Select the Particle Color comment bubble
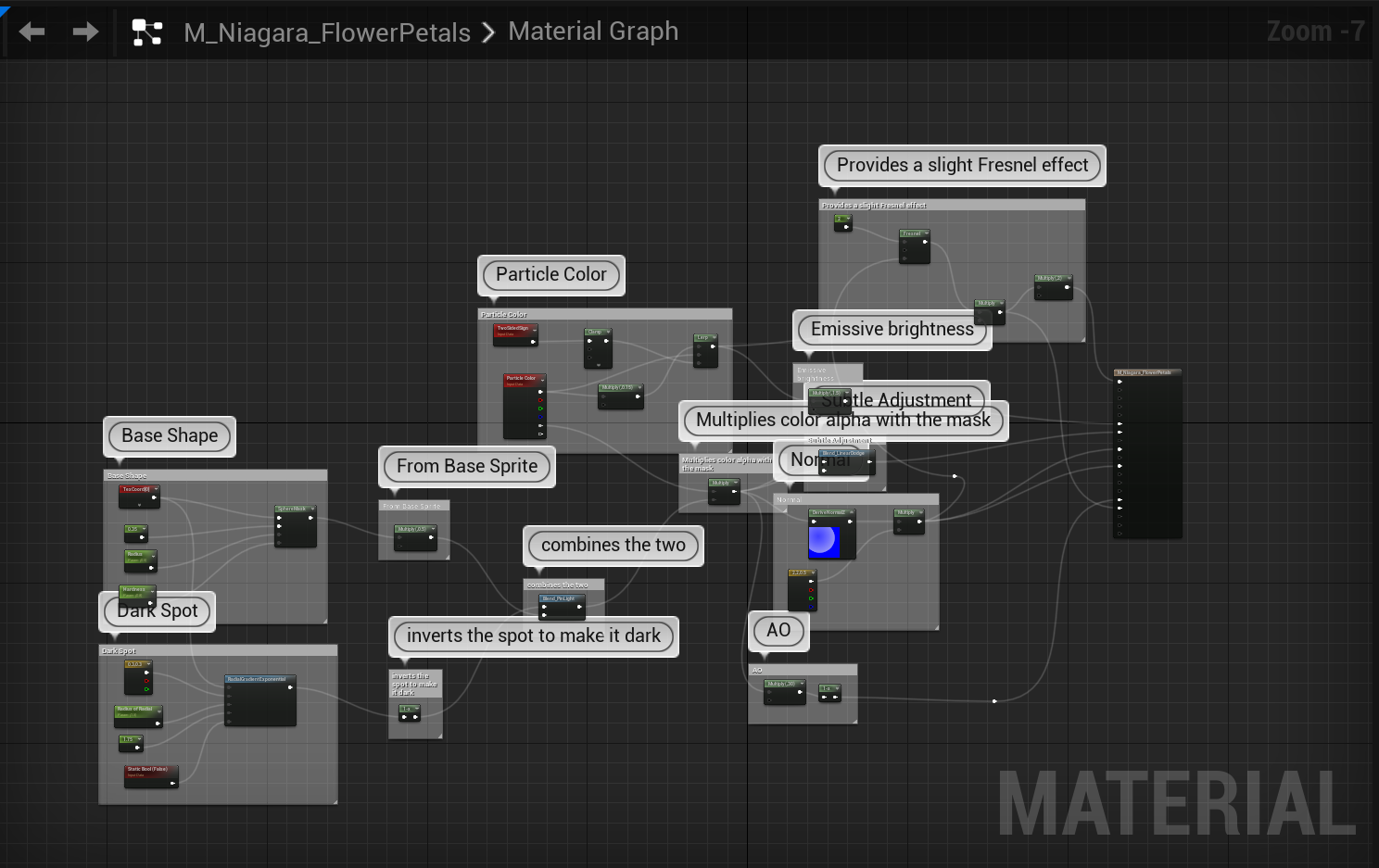Image resolution: width=1379 pixels, height=868 pixels. (551, 274)
